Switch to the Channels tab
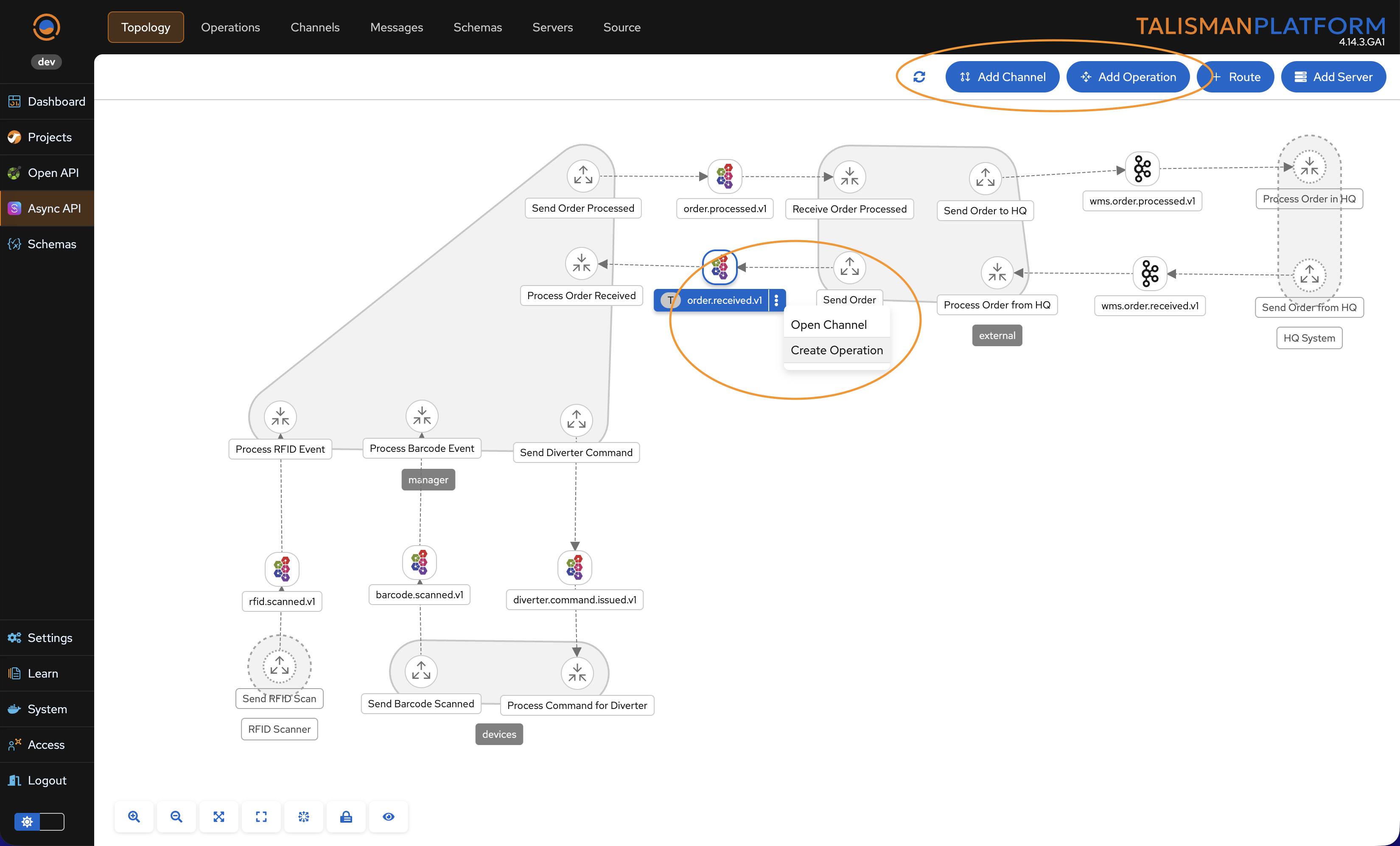 [315, 27]
